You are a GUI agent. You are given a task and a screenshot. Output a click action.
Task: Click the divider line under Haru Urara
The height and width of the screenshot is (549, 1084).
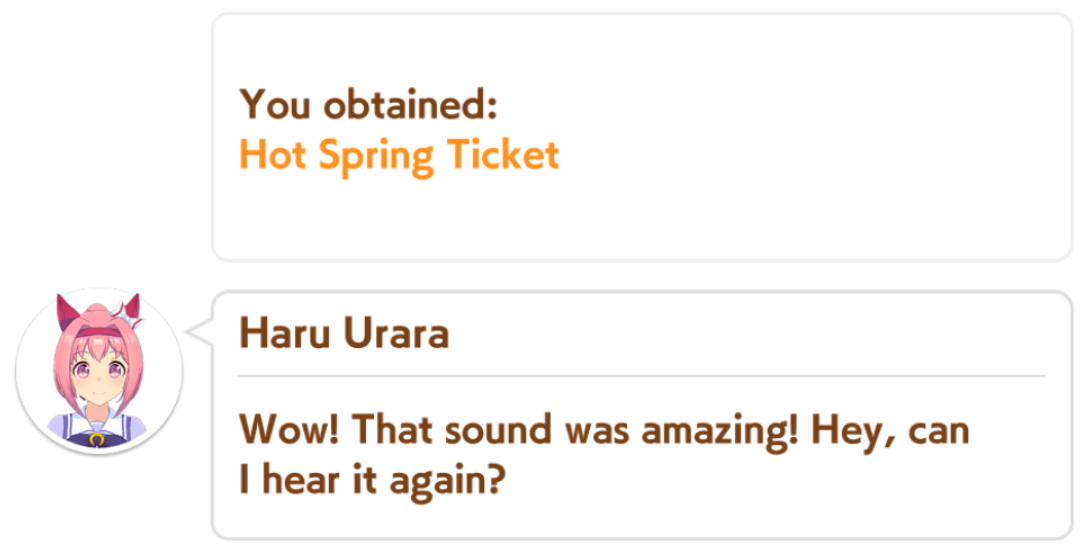click(x=640, y=376)
